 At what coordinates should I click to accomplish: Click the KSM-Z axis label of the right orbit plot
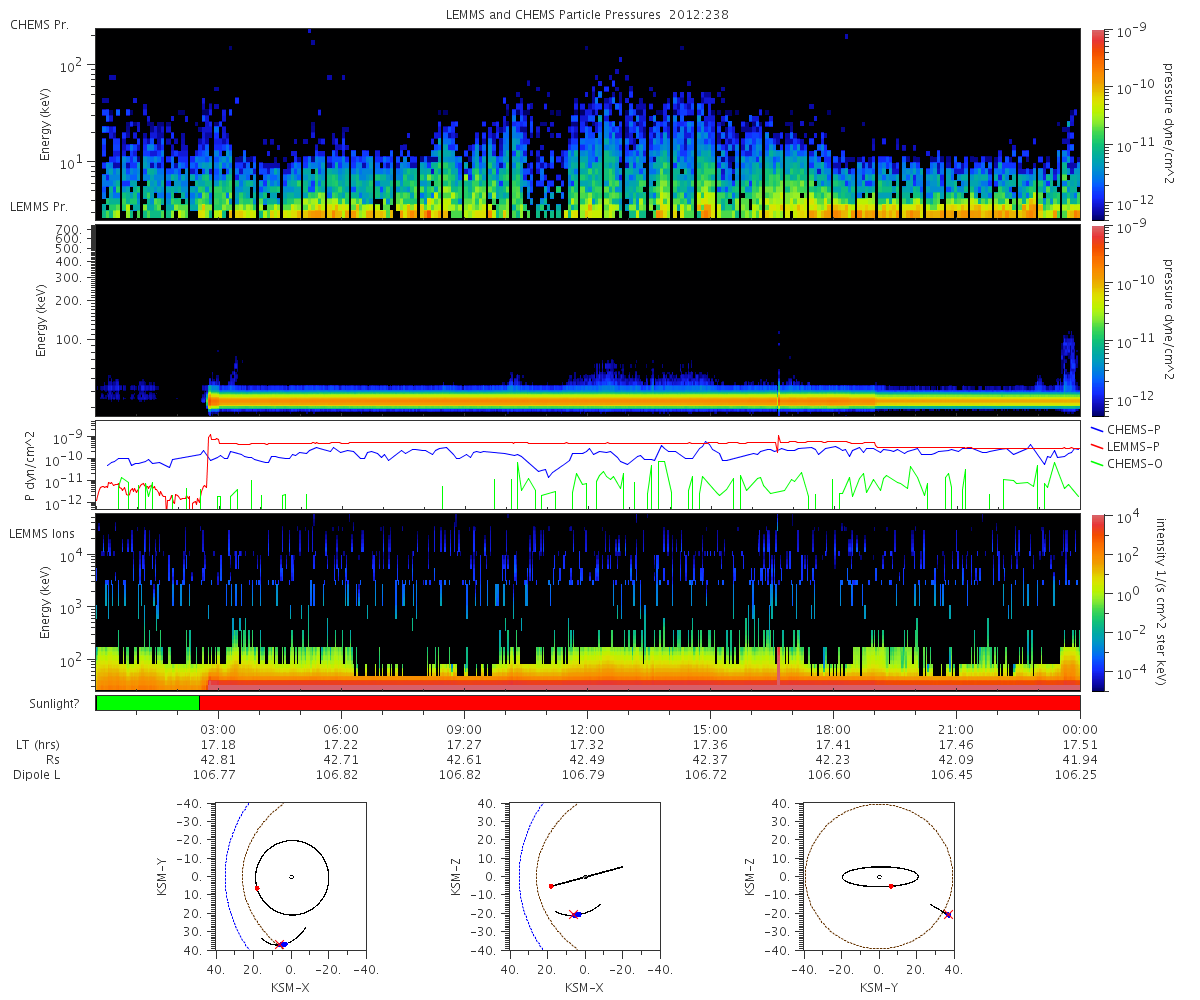tap(750, 877)
